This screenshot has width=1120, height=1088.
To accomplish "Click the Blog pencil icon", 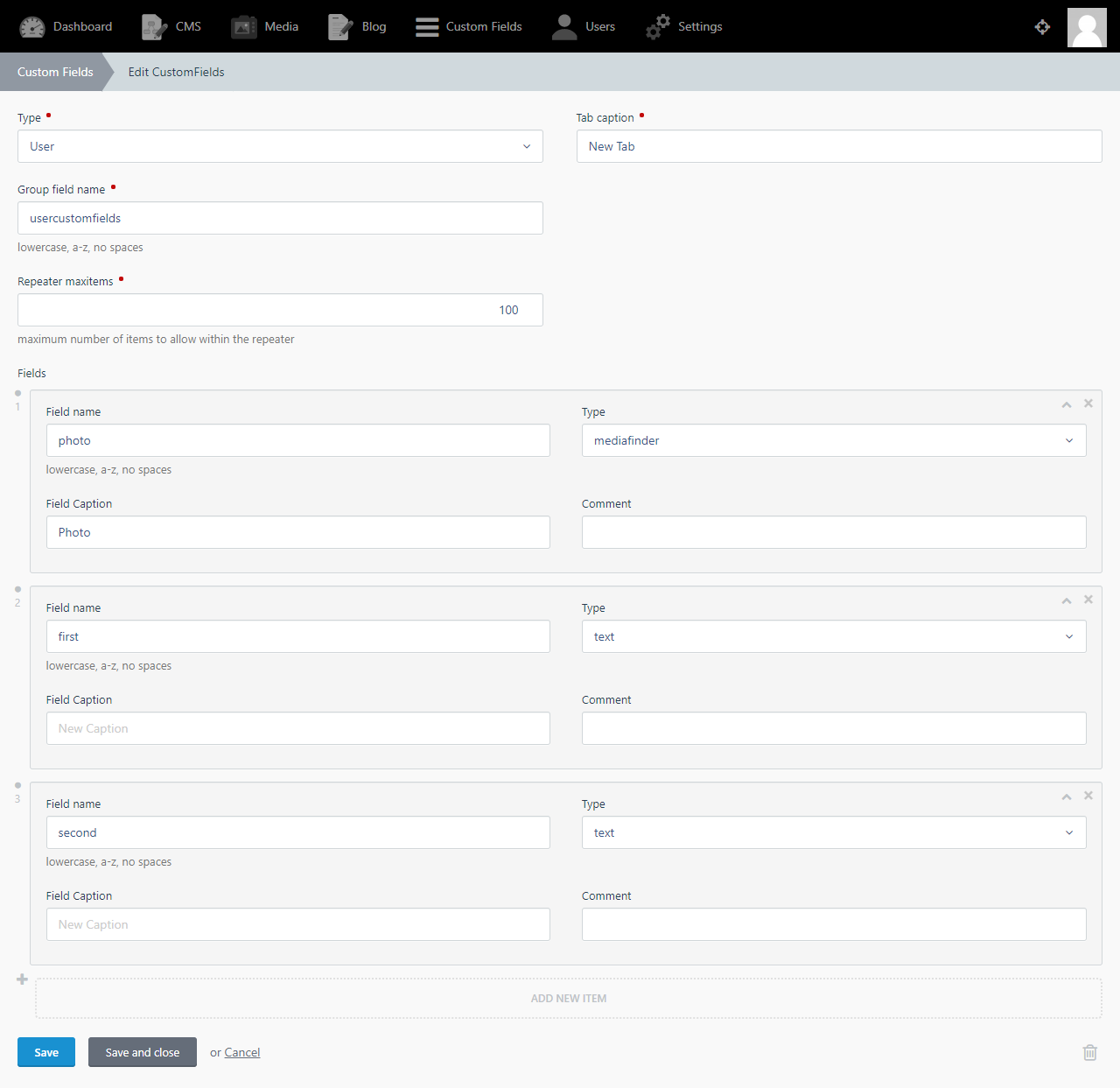I will pos(341,27).
